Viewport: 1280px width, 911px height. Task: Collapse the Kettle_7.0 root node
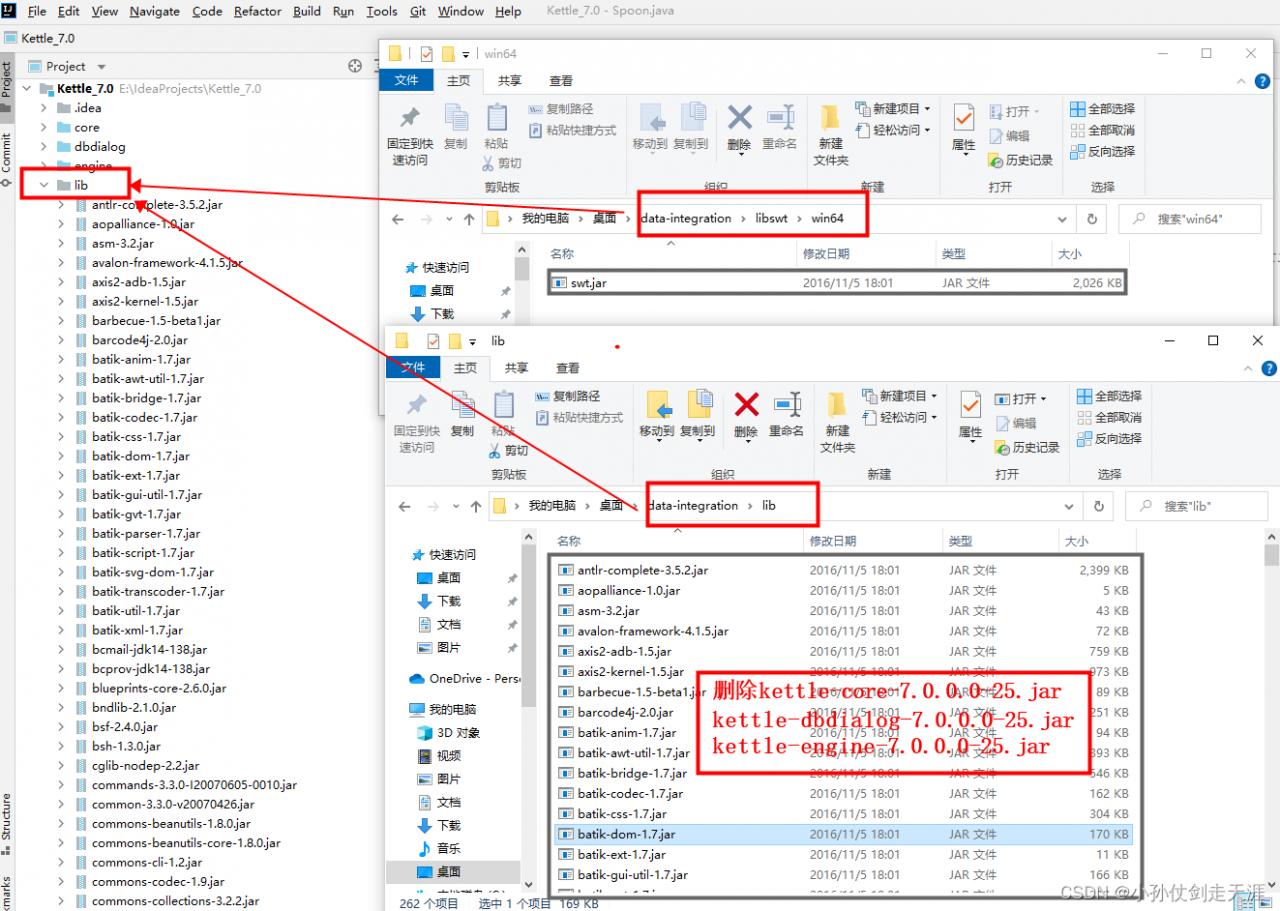27,88
